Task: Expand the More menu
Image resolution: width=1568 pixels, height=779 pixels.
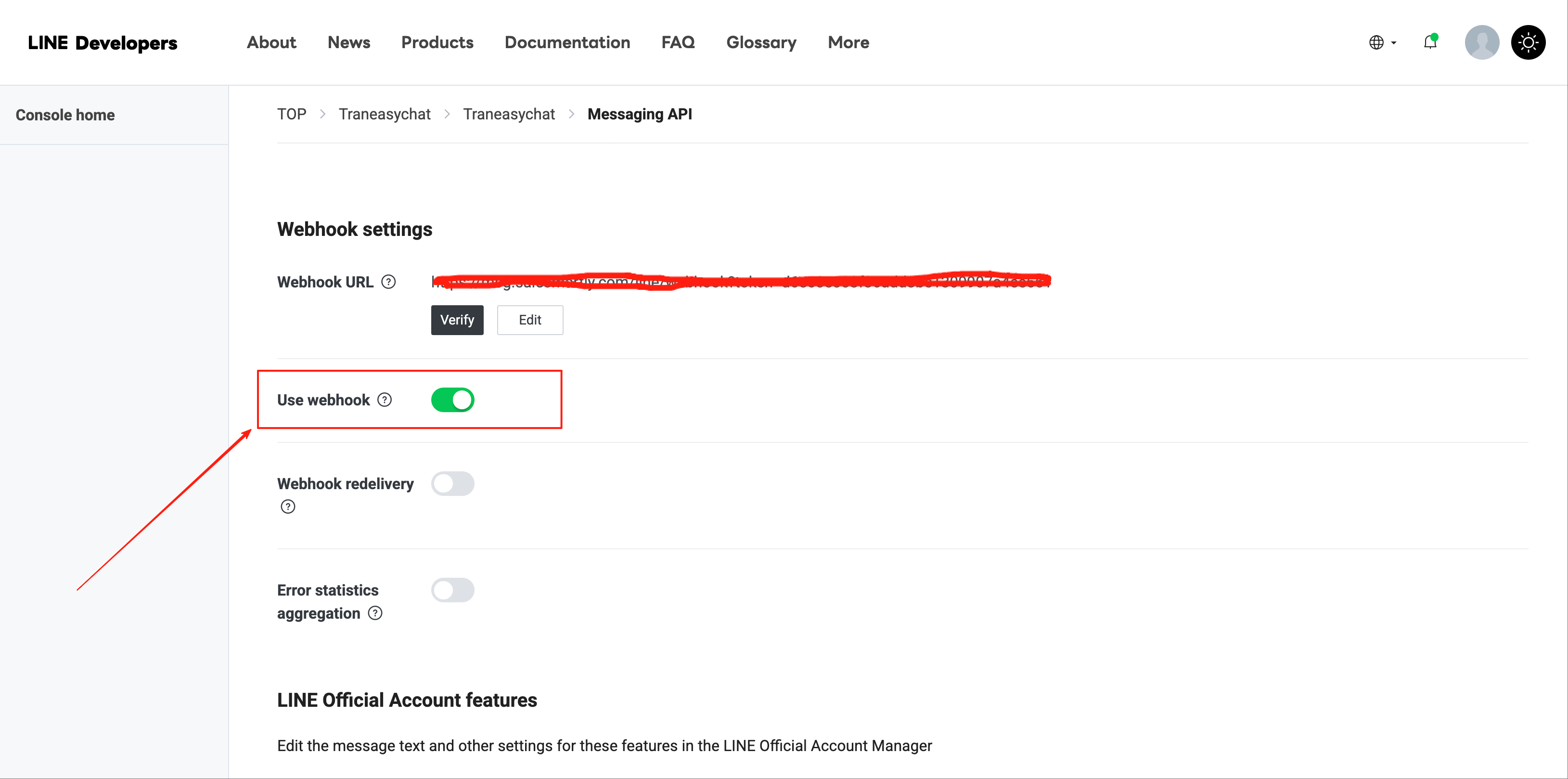Action: 848,43
